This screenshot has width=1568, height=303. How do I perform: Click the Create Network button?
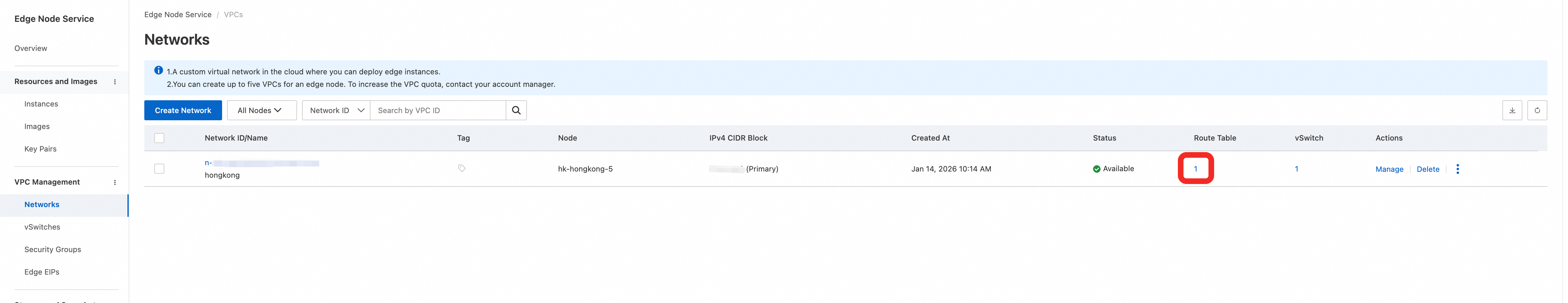(x=183, y=110)
